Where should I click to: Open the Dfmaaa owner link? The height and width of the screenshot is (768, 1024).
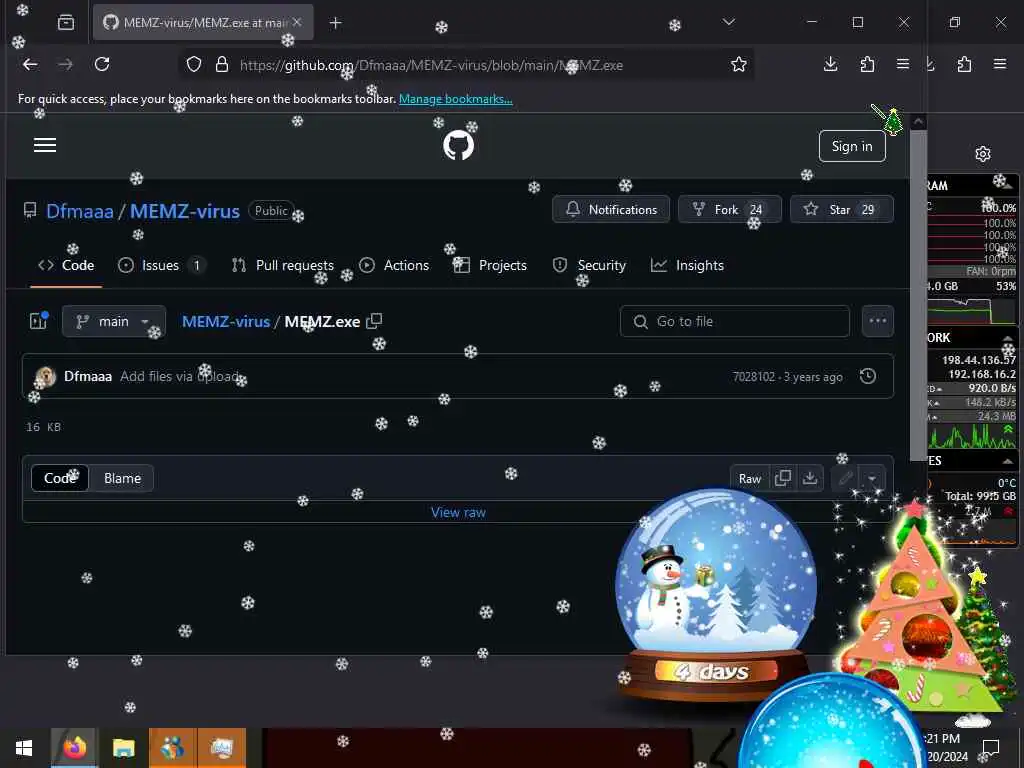tap(80, 211)
